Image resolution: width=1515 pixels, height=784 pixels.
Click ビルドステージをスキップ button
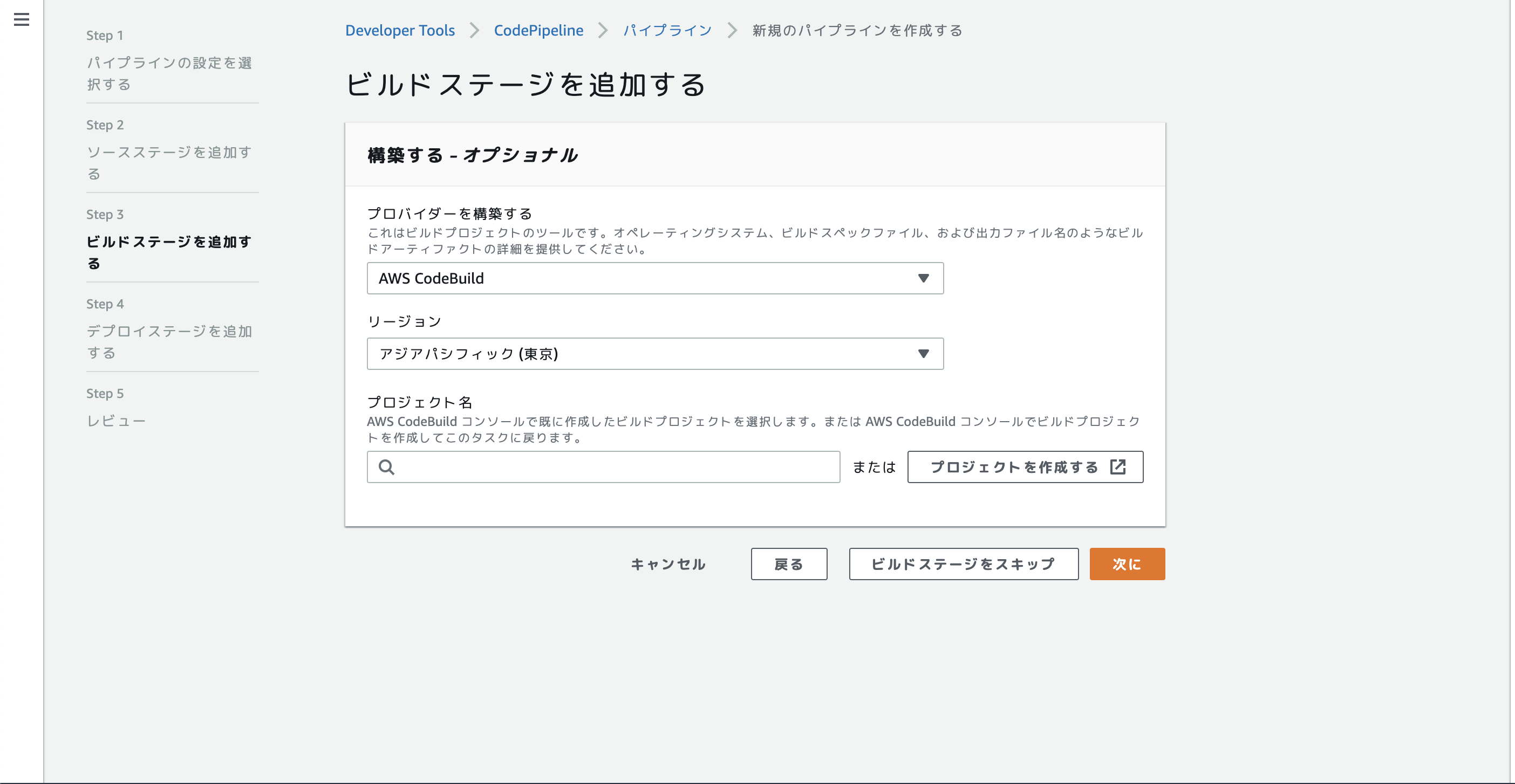pyautogui.click(x=964, y=563)
